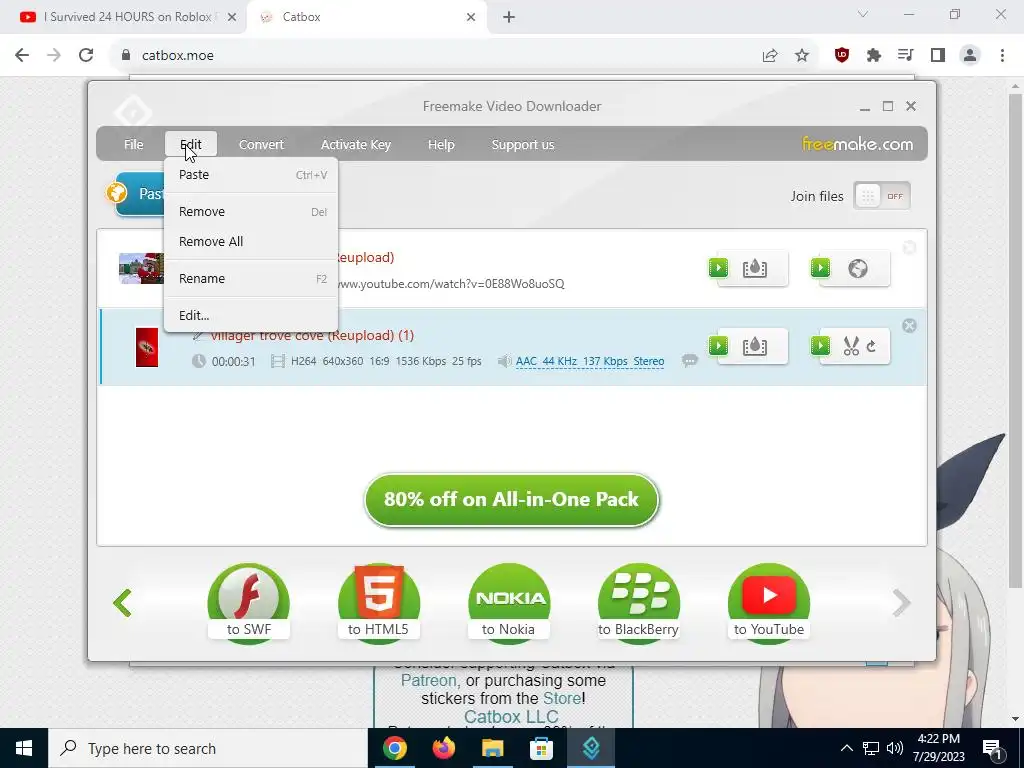
Task: Open the Support us menu
Action: click(522, 144)
